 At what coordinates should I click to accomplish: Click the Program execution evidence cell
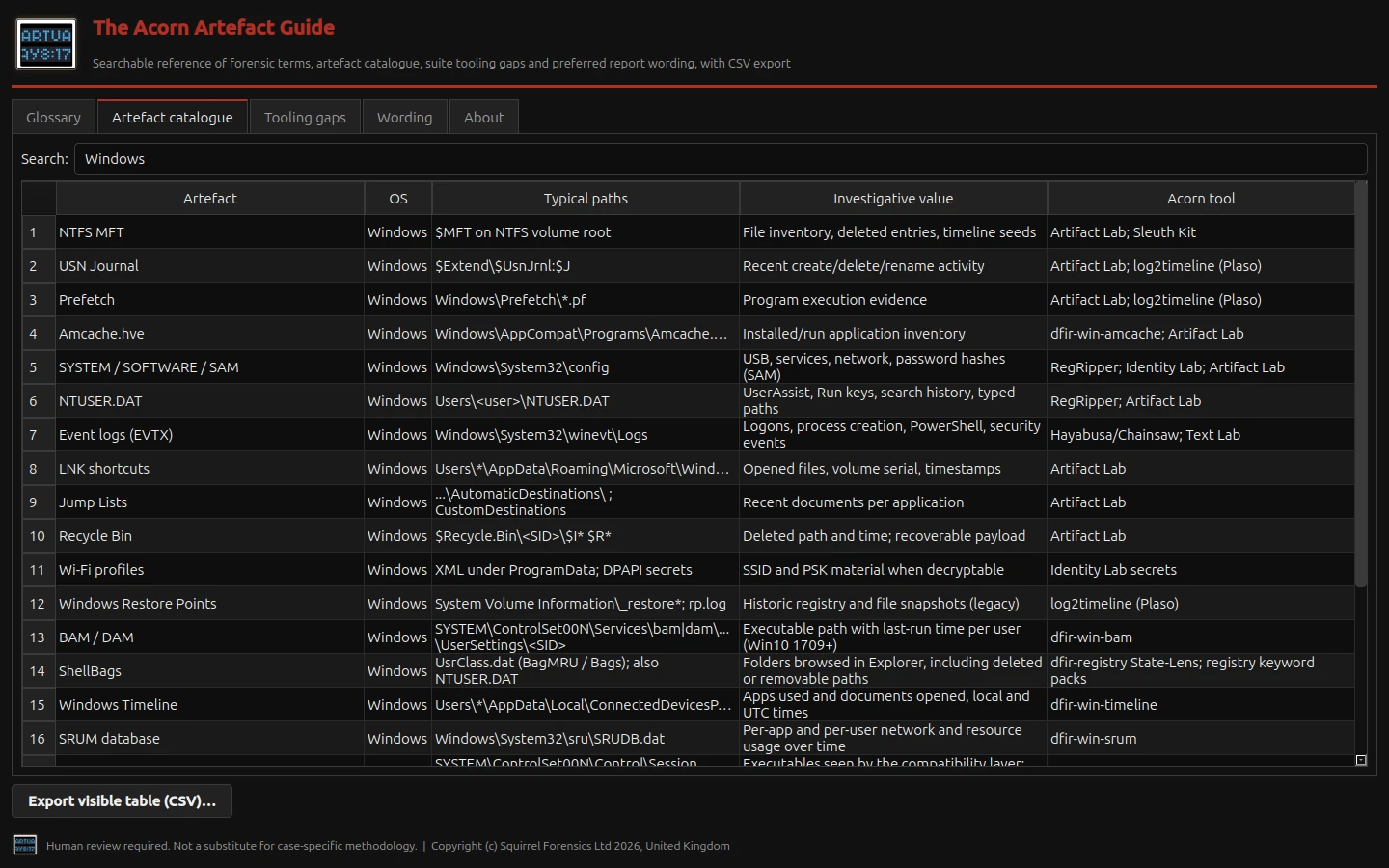[x=893, y=300]
